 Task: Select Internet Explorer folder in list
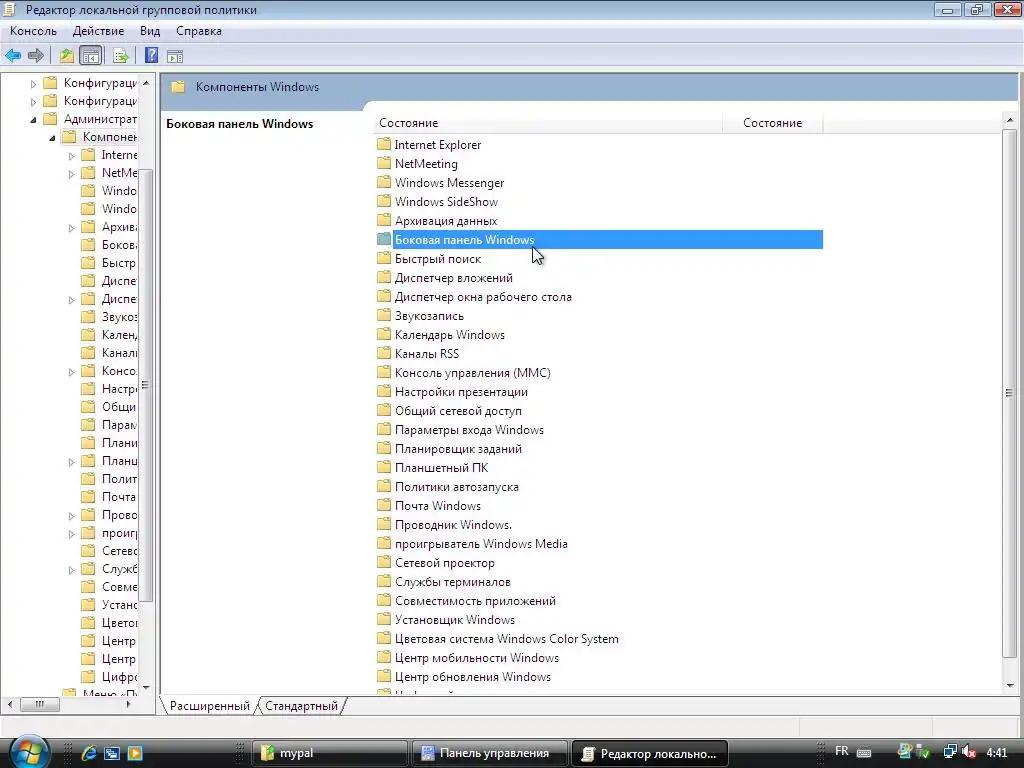pyautogui.click(x=429, y=145)
